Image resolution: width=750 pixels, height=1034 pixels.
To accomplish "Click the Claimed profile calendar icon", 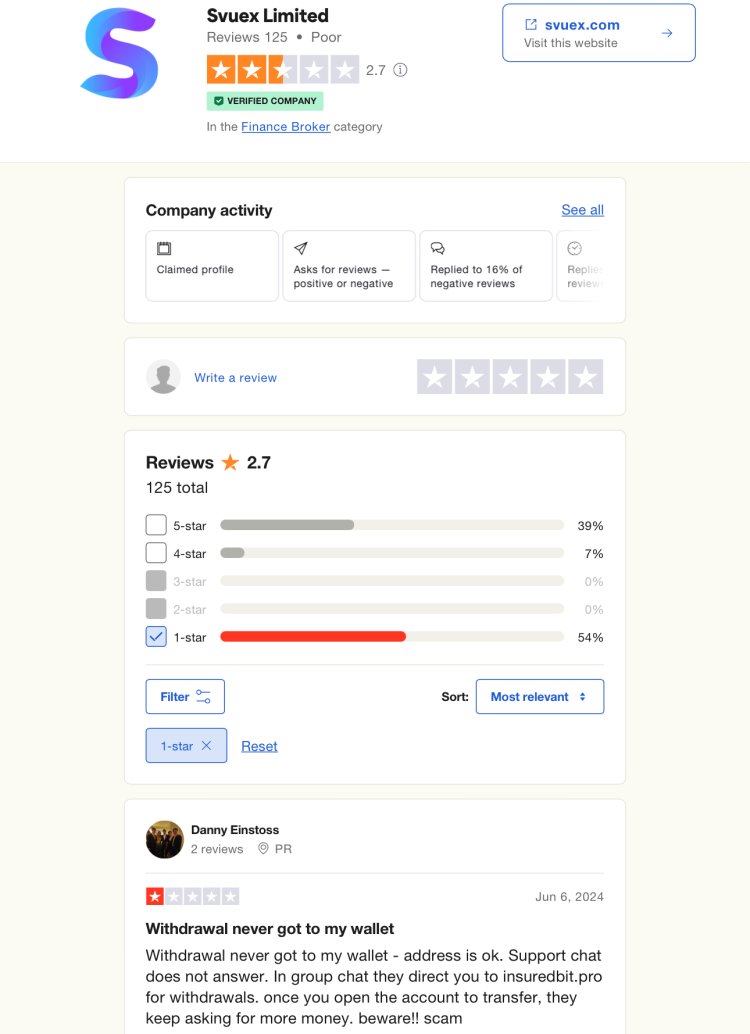I will [x=164, y=249].
